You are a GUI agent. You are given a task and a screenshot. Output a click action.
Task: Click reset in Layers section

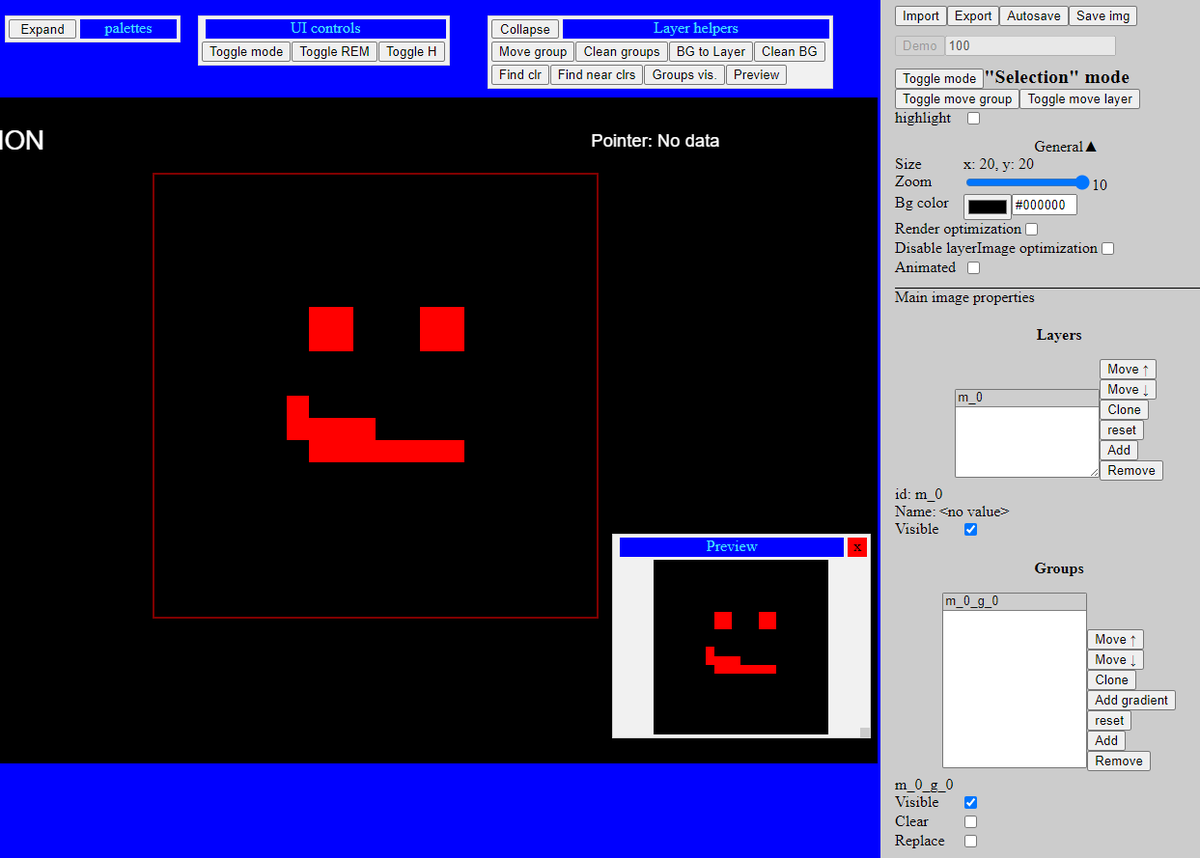1121,430
